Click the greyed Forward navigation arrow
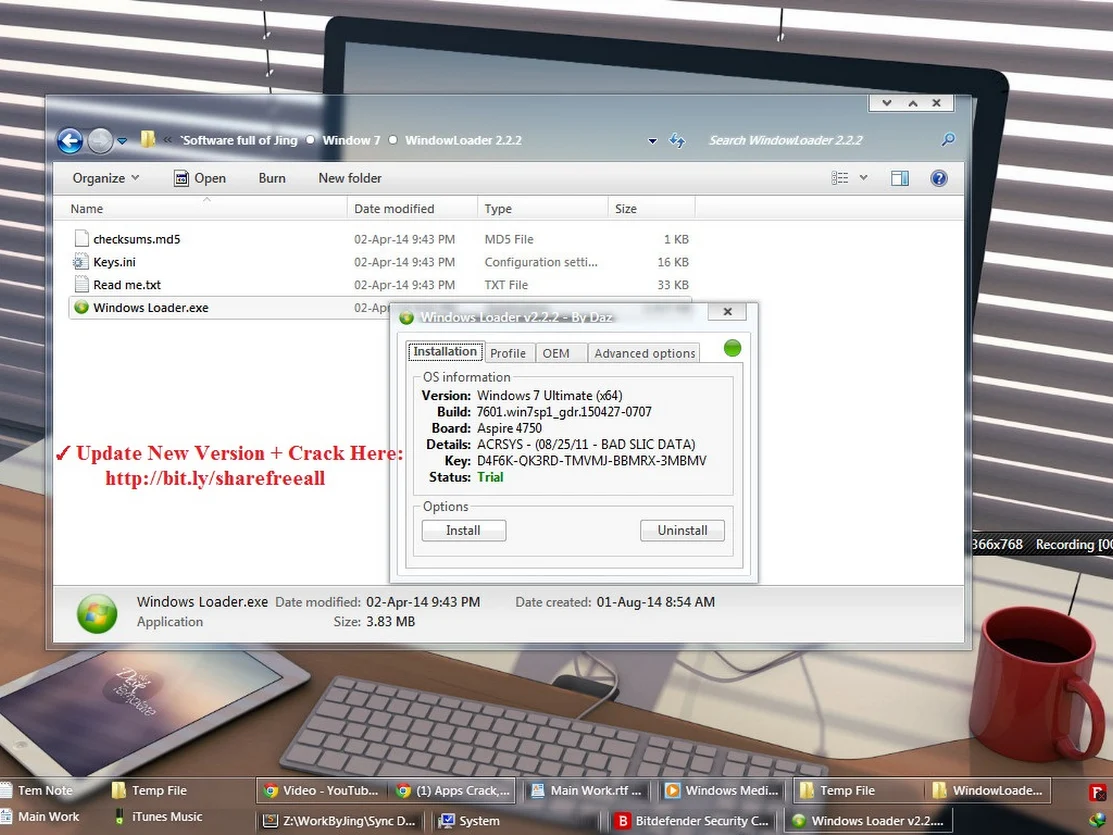This screenshot has width=1113, height=835. click(x=100, y=141)
